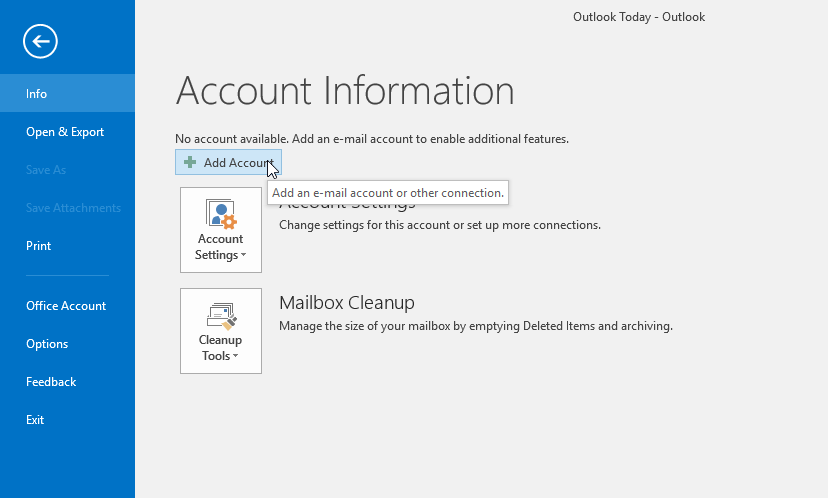
Task: Click the Account Information title
Action: 345,91
